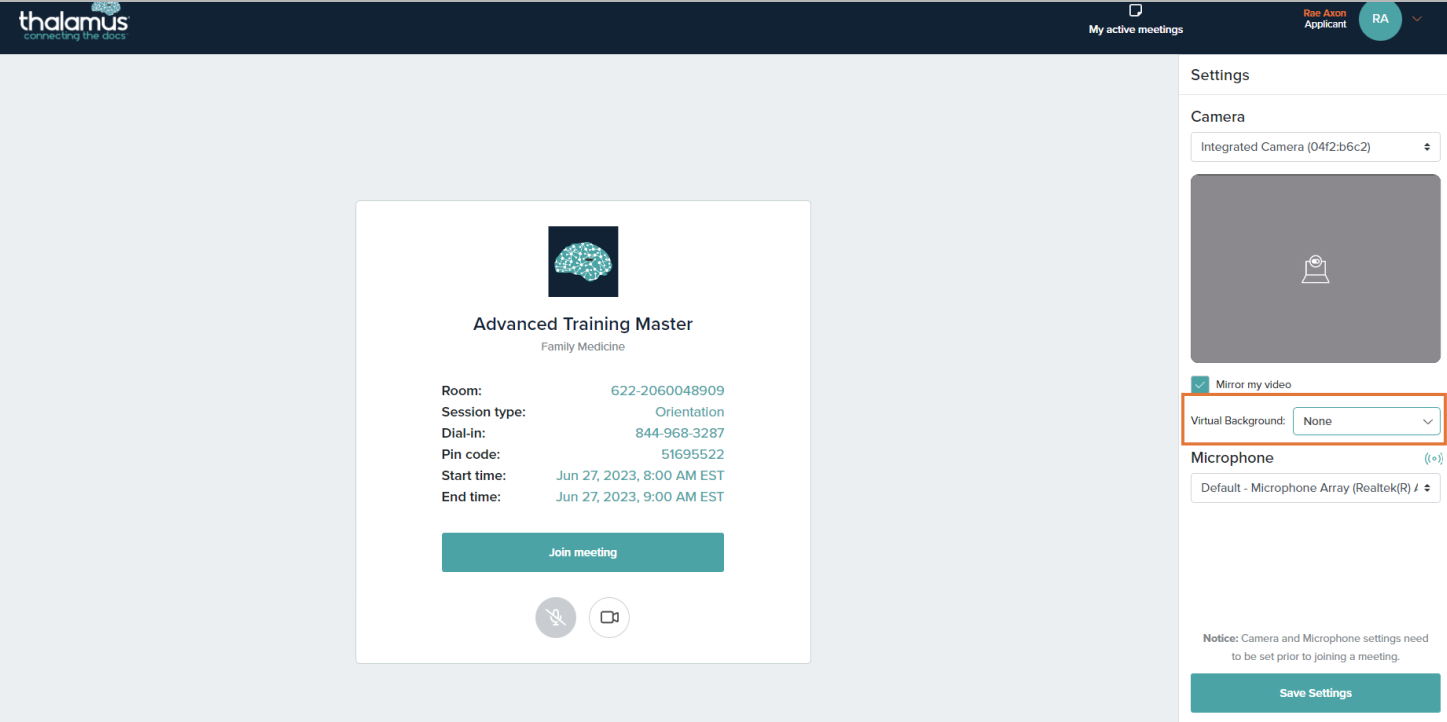Click the Rae Axon Applicant name
The height and width of the screenshot is (722, 1447).
click(1324, 19)
